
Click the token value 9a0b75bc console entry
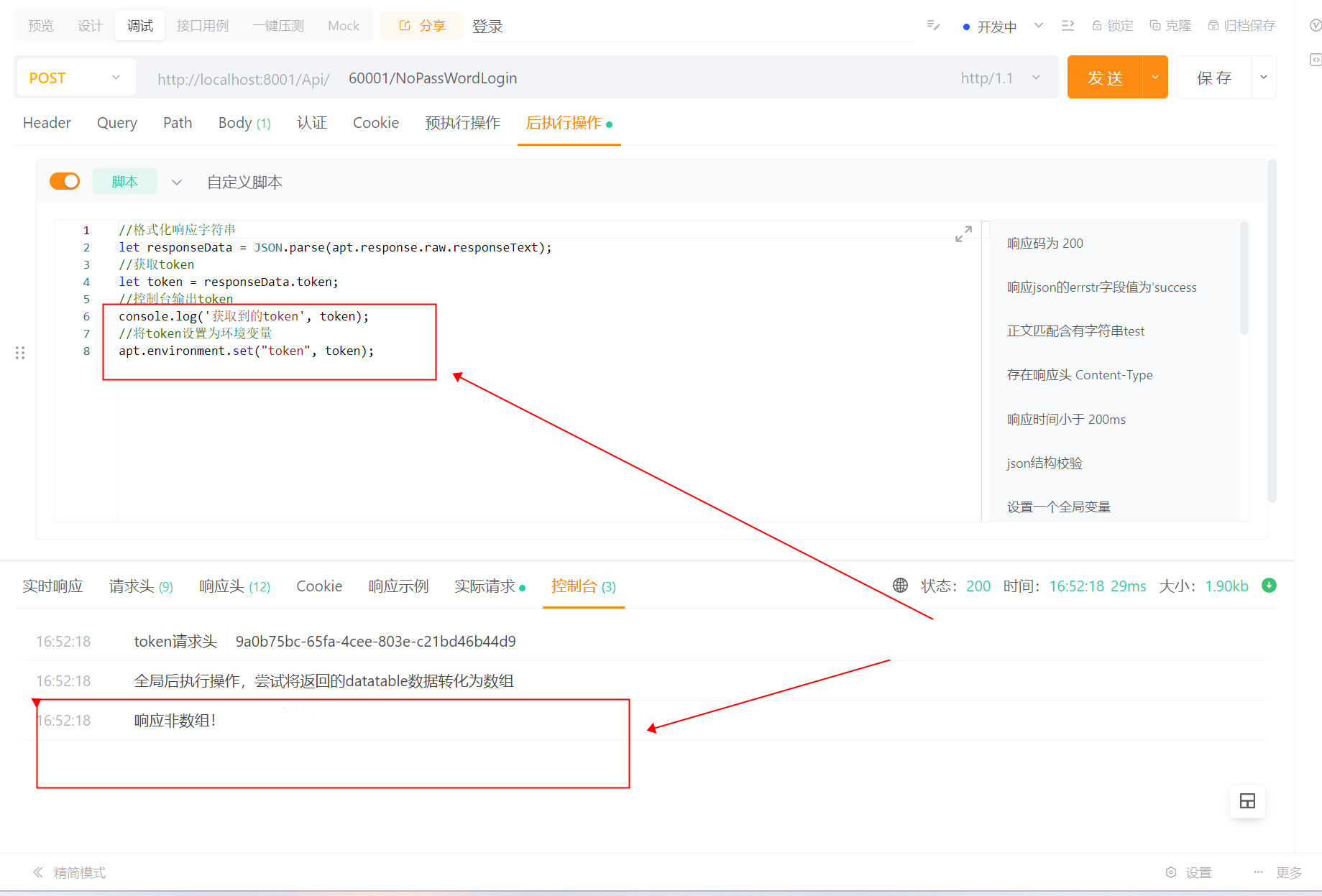pyautogui.click(x=375, y=641)
